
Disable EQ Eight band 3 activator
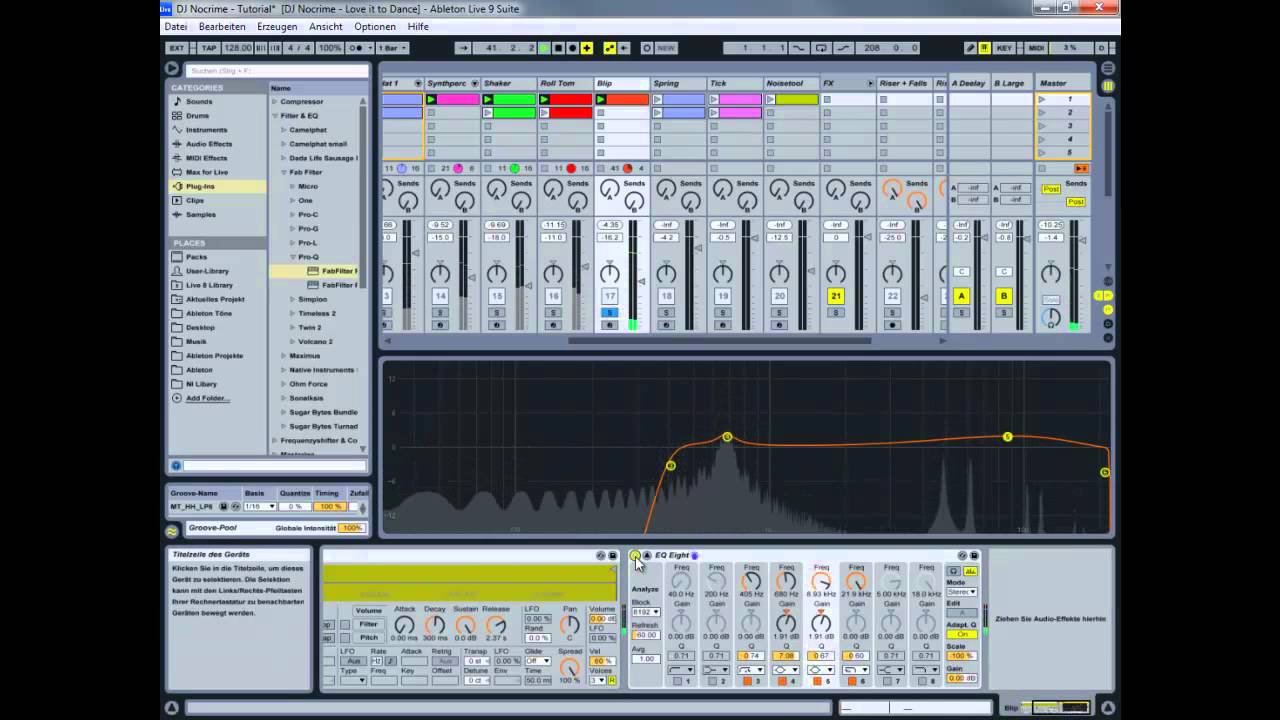[x=747, y=682]
